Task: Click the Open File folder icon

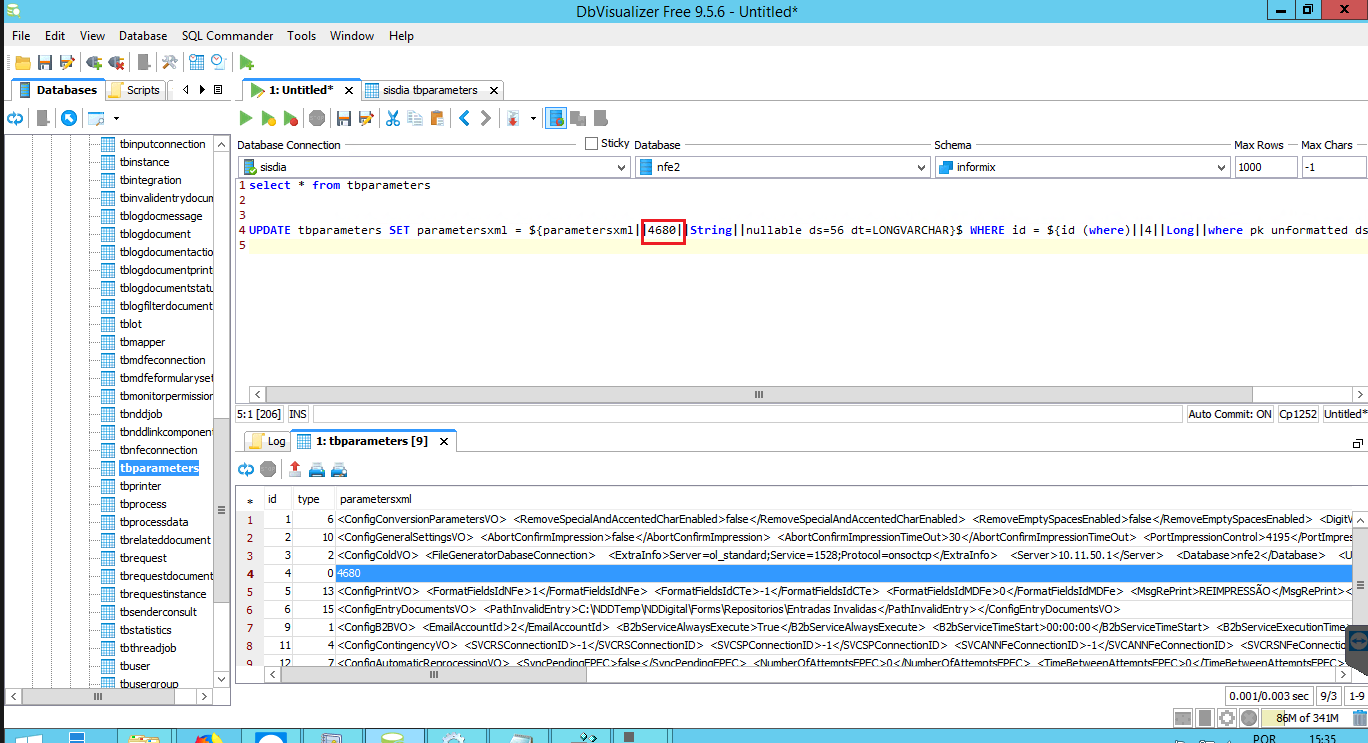Action: coord(23,62)
